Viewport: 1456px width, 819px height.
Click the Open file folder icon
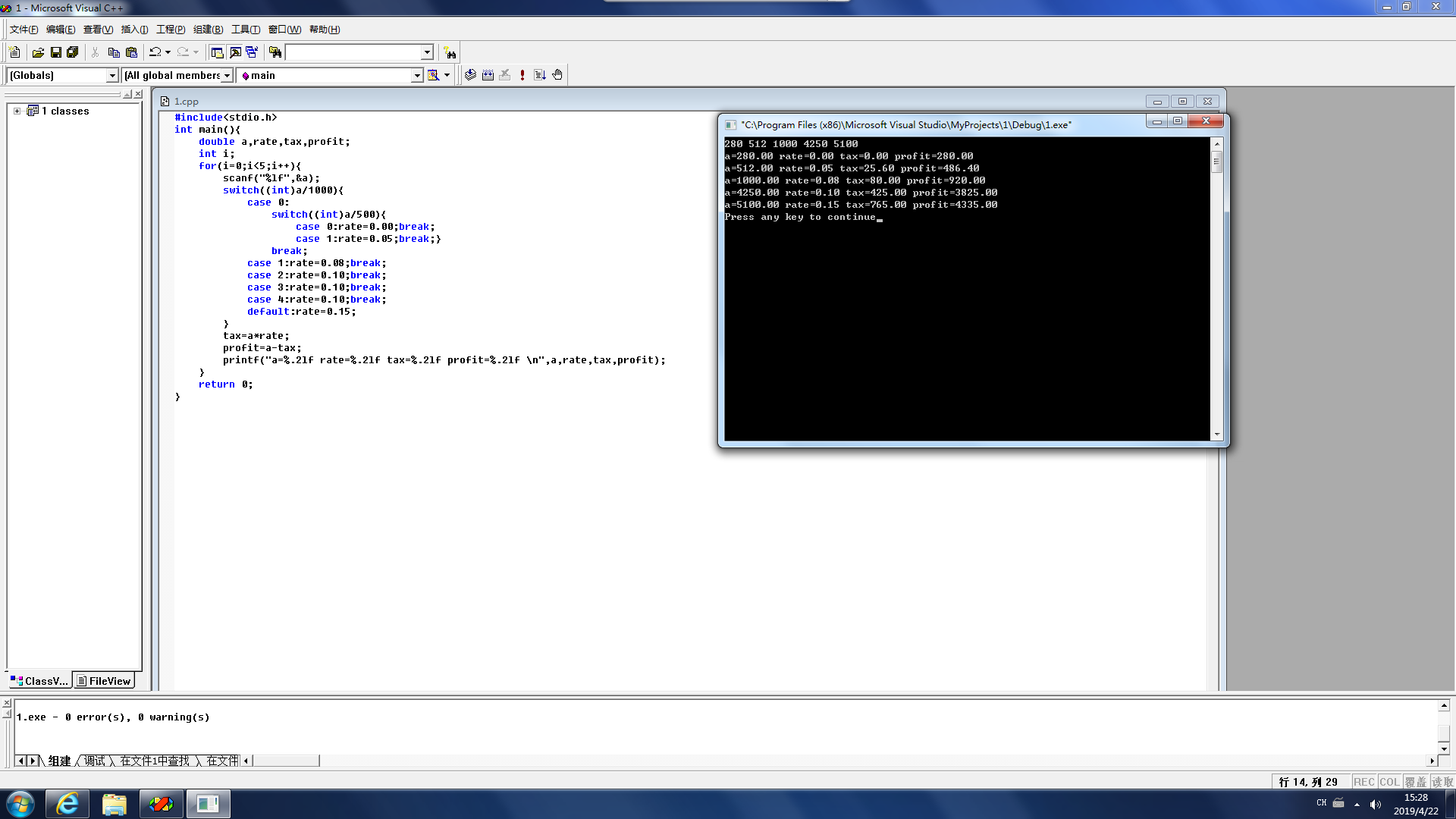pos(38,52)
